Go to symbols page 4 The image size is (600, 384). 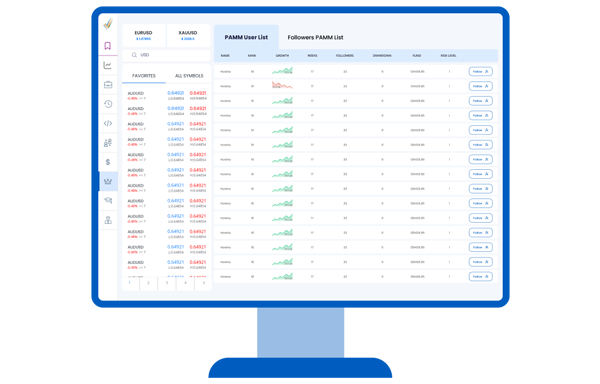(185, 283)
